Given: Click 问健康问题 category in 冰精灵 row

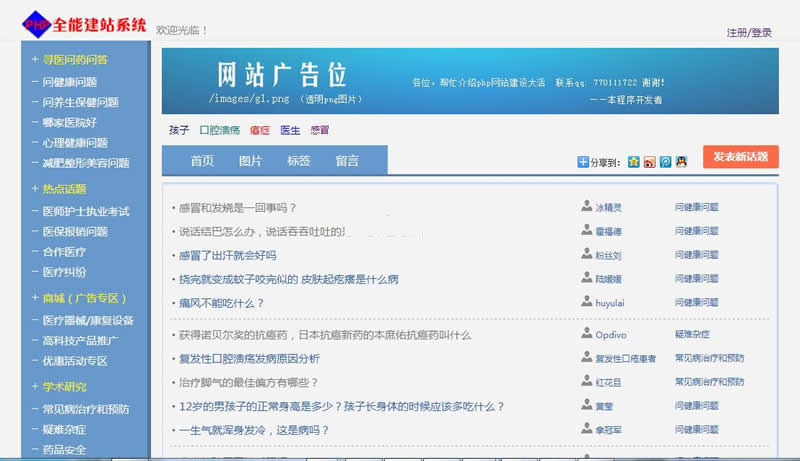Looking at the screenshot, I should (696, 207).
